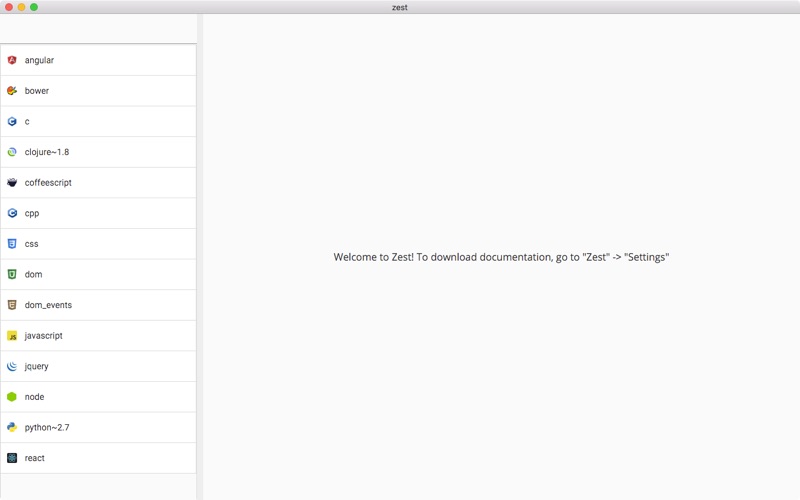Screen dimensions: 800x500
Task: Open the dom_events documentation
Action: click(x=98, y=305)
